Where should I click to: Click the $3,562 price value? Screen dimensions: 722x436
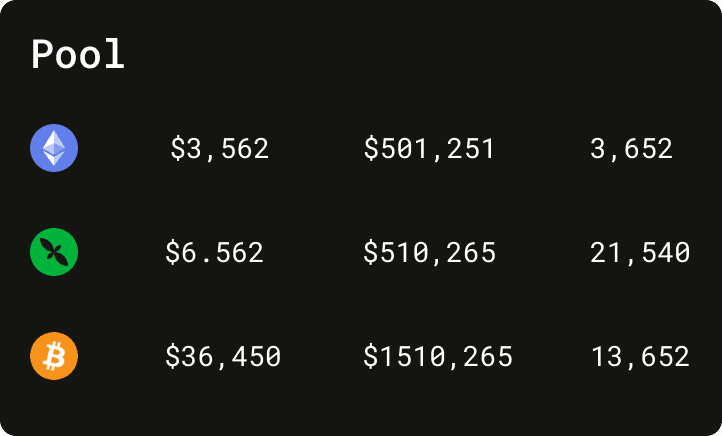click(x=219, y=150)
